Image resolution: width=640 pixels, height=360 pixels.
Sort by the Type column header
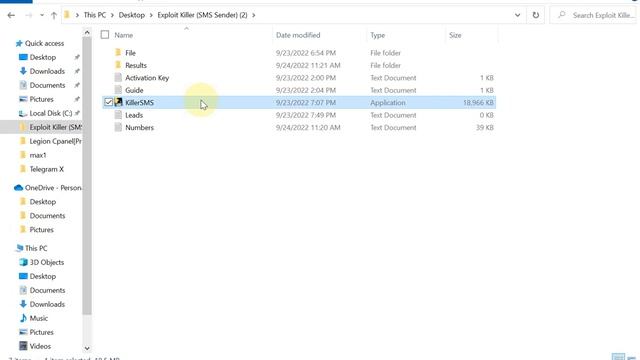[x=378, y=35]
